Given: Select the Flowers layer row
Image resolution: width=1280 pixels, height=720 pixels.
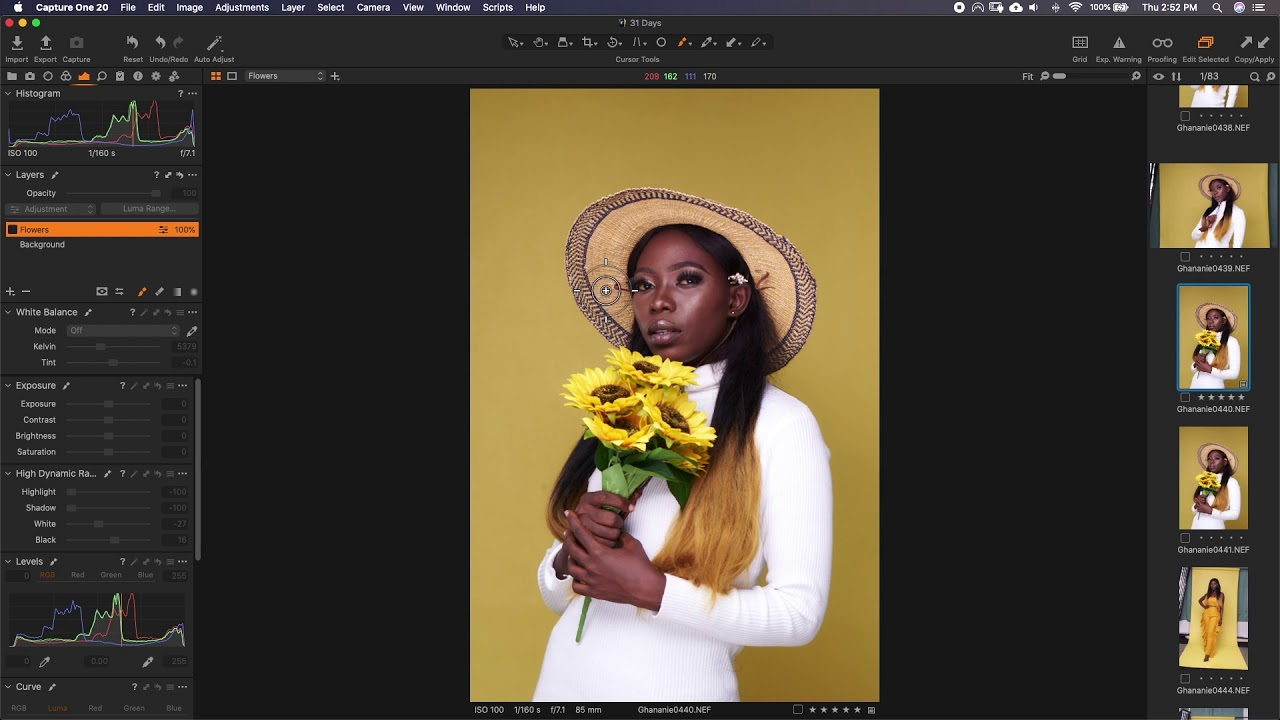Looking at the screenshot, I should (x=100, y=229).
